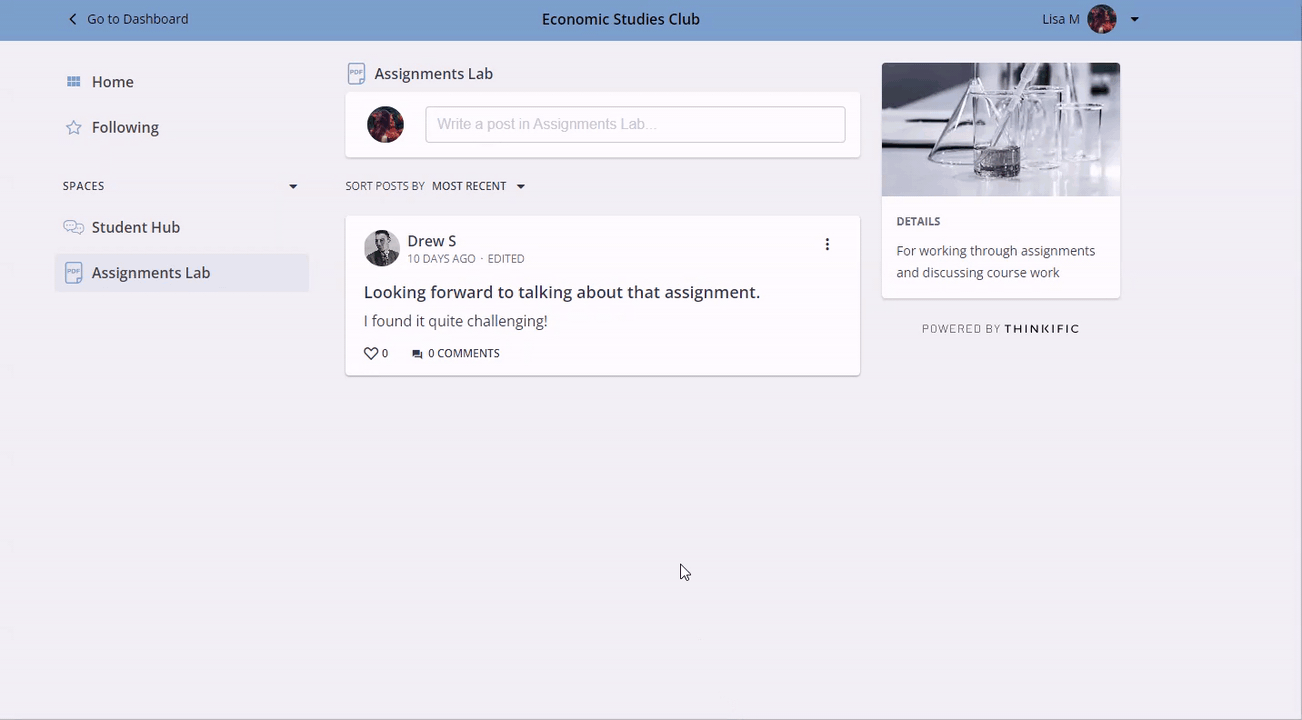Image resolution: width=1302 pixels, height=720 pixels.
Task: Click the Following star icon
Action: 73,127
